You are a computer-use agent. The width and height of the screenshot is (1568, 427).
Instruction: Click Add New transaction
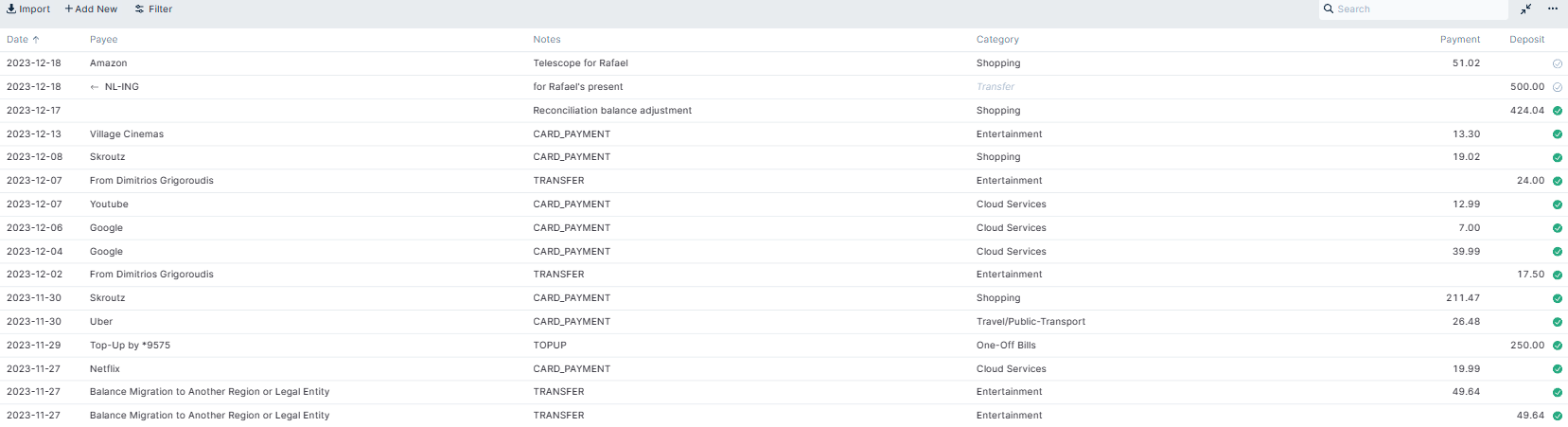91,9
